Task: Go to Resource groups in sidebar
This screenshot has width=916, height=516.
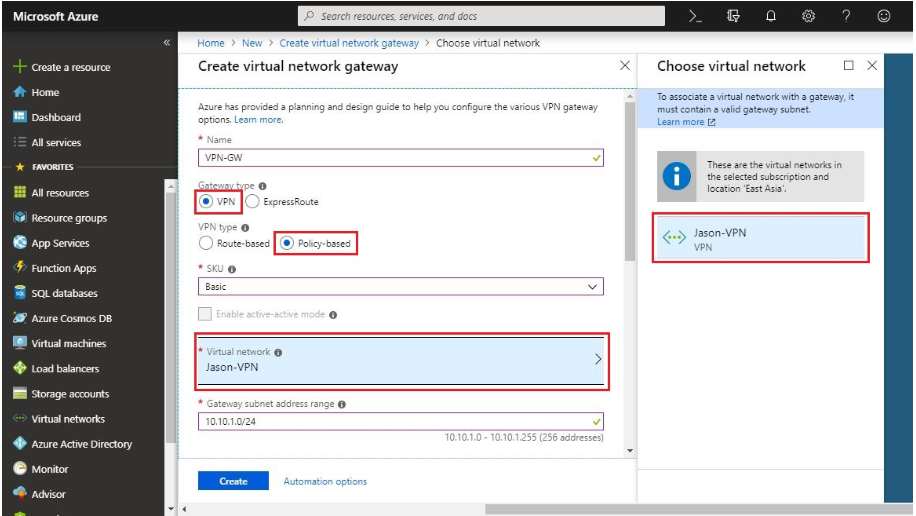Action: 68,218
